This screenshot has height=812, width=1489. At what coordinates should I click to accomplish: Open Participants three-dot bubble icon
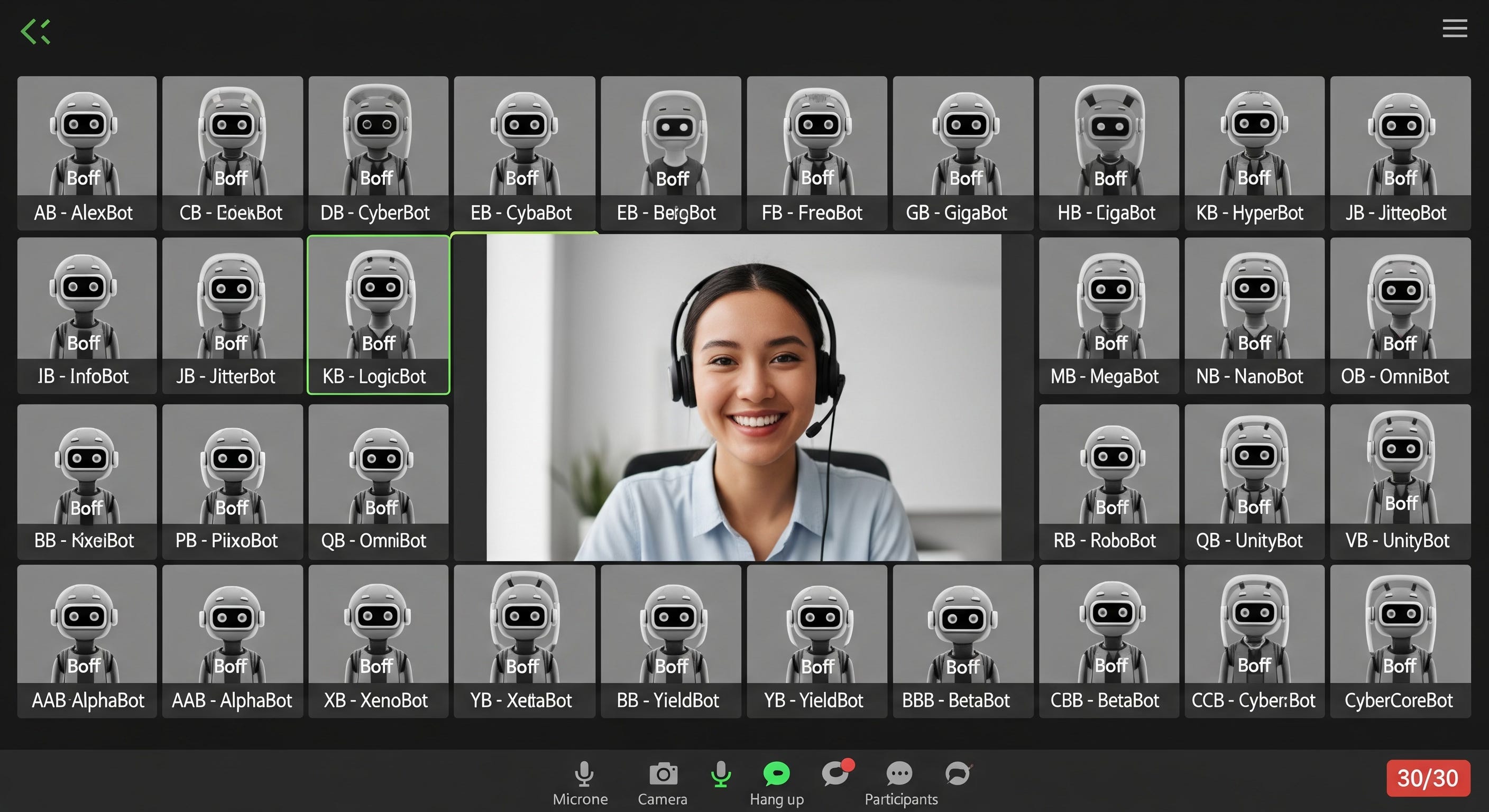point(899,773)
